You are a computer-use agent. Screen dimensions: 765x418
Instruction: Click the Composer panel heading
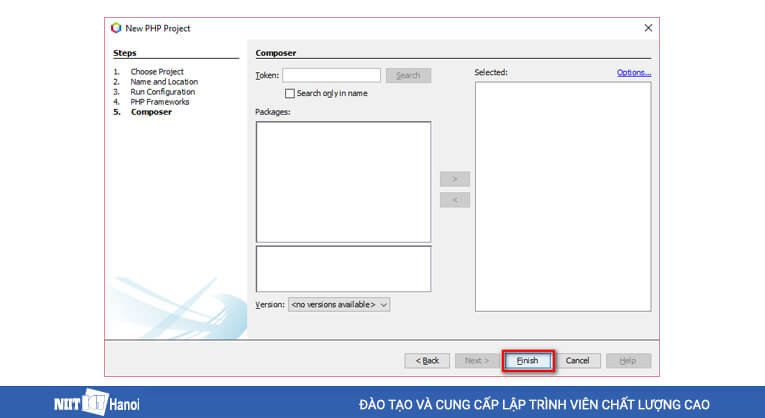pos(276,53)
